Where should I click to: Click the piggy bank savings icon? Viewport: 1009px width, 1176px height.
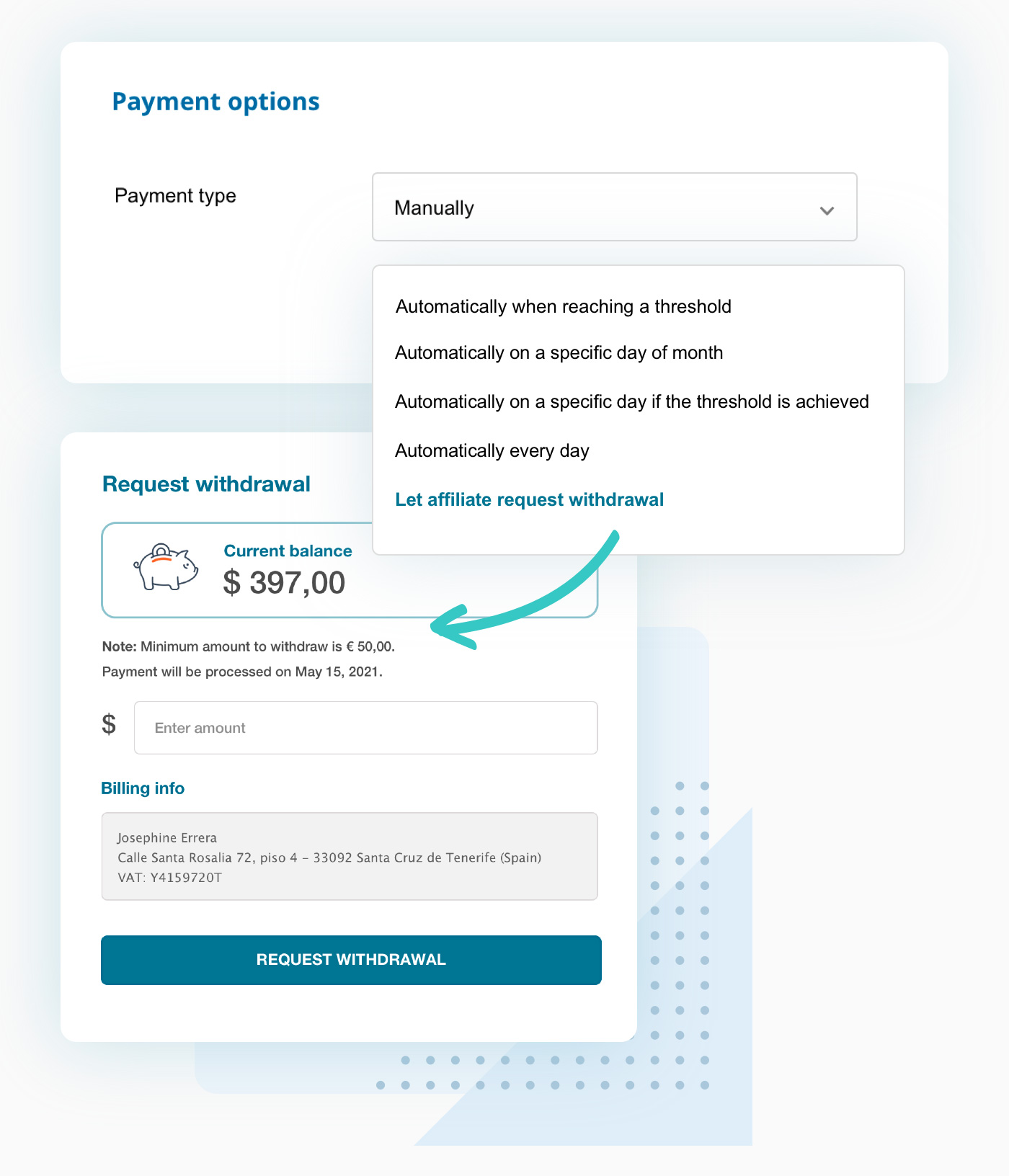tap(163, 569)
